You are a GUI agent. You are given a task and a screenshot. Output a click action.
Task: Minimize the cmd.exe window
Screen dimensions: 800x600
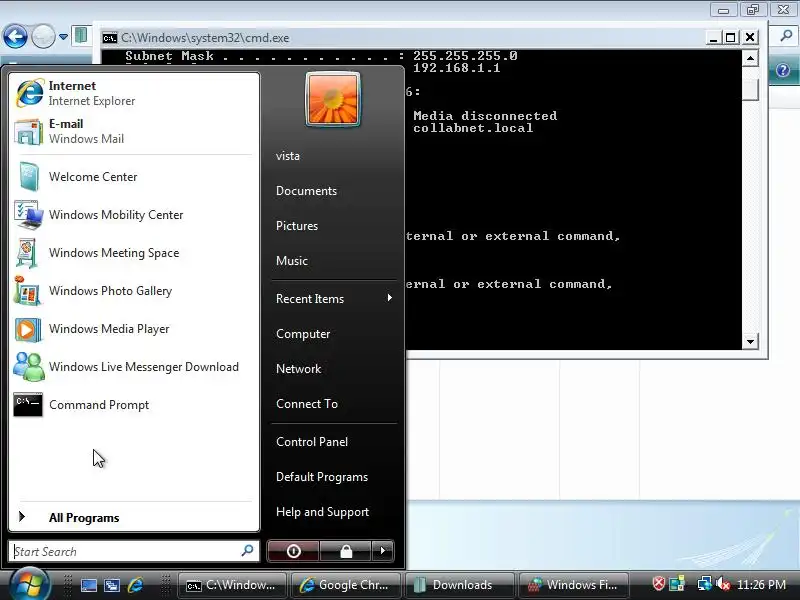(x=713, y=37)
